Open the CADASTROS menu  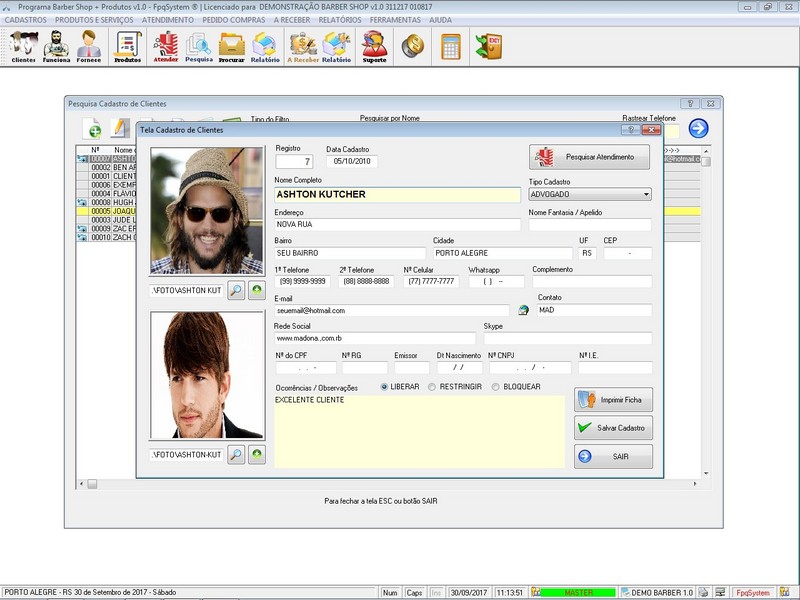pos(26,20)
